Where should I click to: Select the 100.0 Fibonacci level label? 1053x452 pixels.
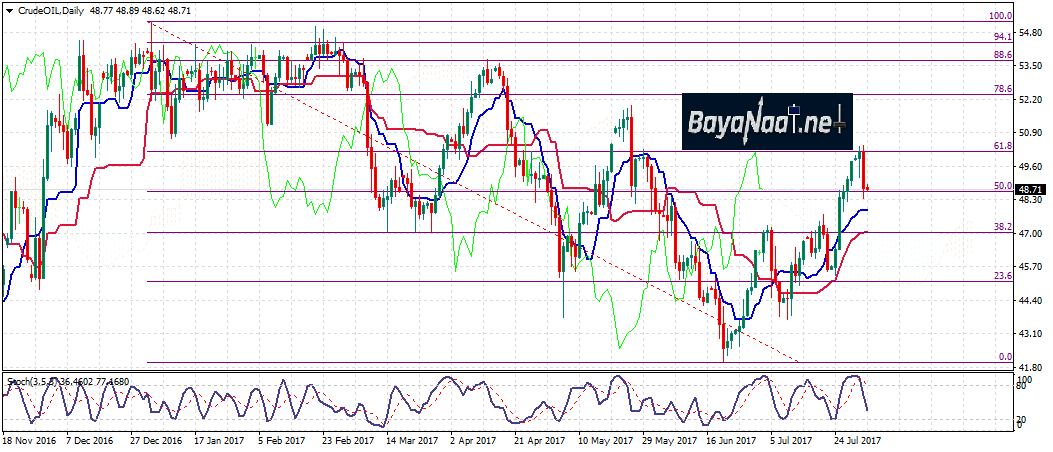click(x=1000, y=16)
